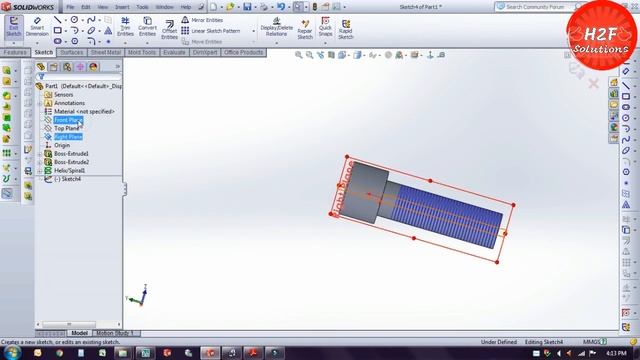Image resolution: width=640 pixels, height=360 pixels.
Task: Open the dropdown under Quick Snaps
Action: [325, 42]
